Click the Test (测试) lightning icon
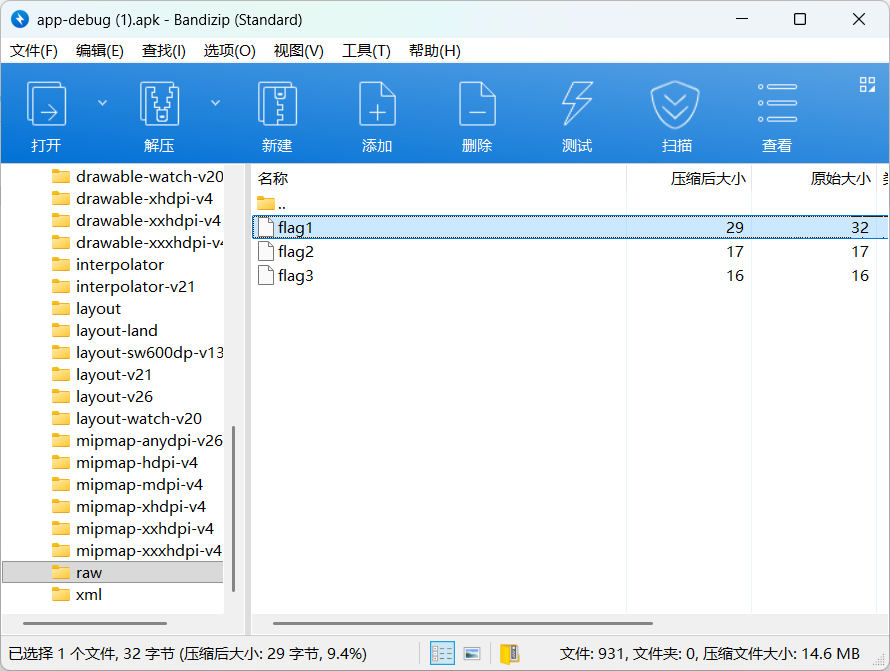The height and width of the screenshot is (671, 890). point(577,104)
